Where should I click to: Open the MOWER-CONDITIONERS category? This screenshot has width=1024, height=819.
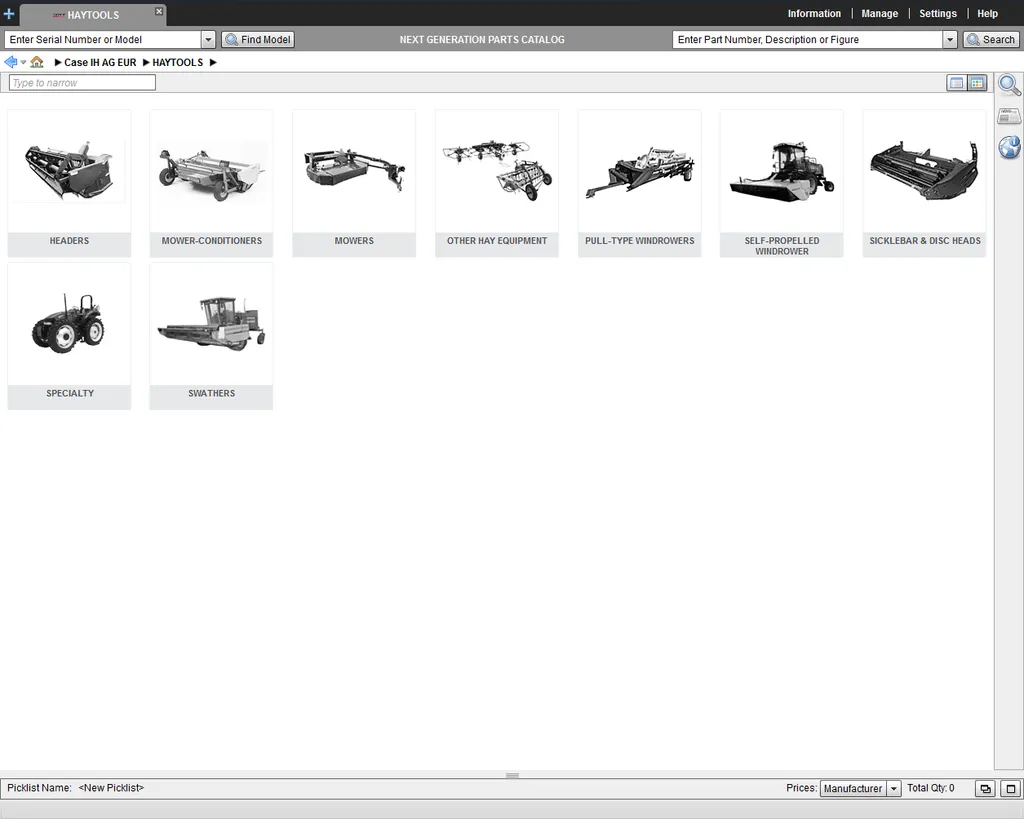[x=212, y=183]
